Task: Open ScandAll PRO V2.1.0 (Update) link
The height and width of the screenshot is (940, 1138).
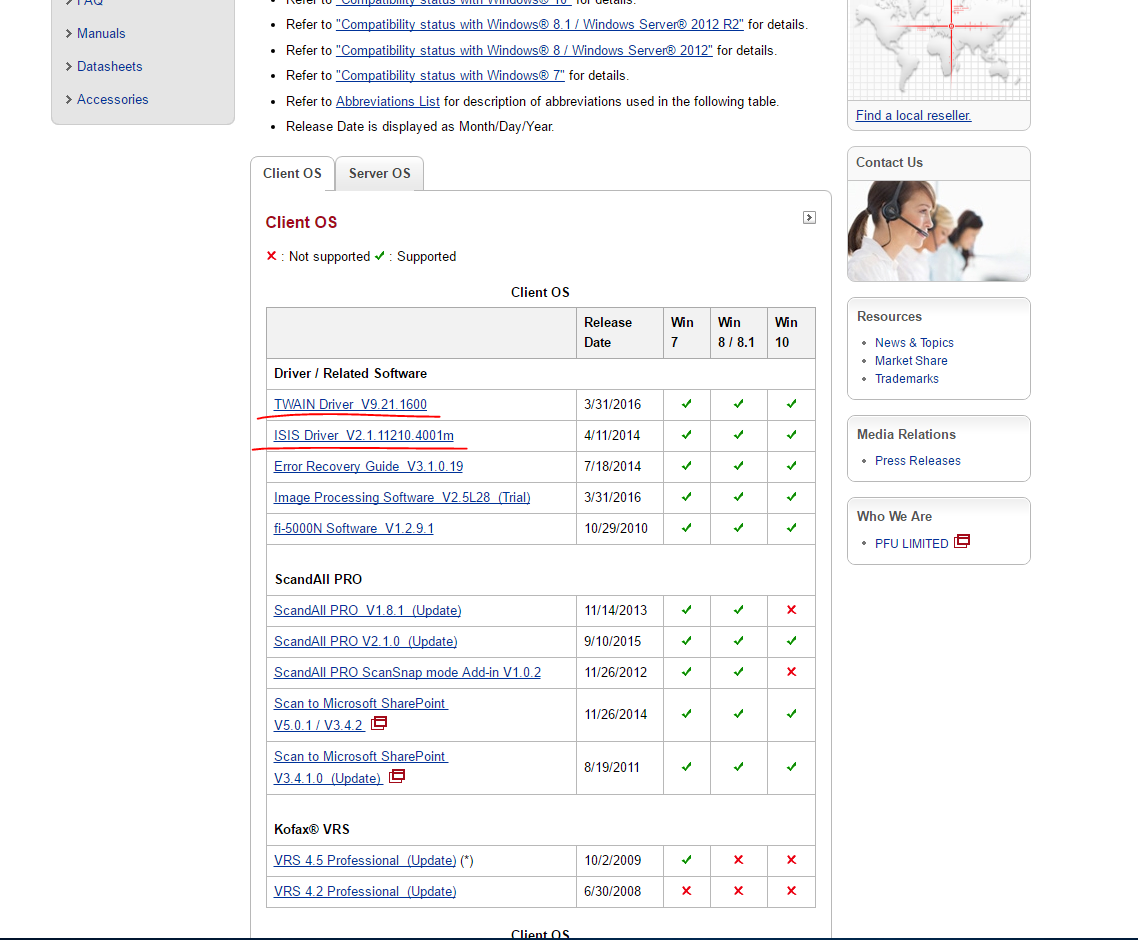Action: click(365, 642)
